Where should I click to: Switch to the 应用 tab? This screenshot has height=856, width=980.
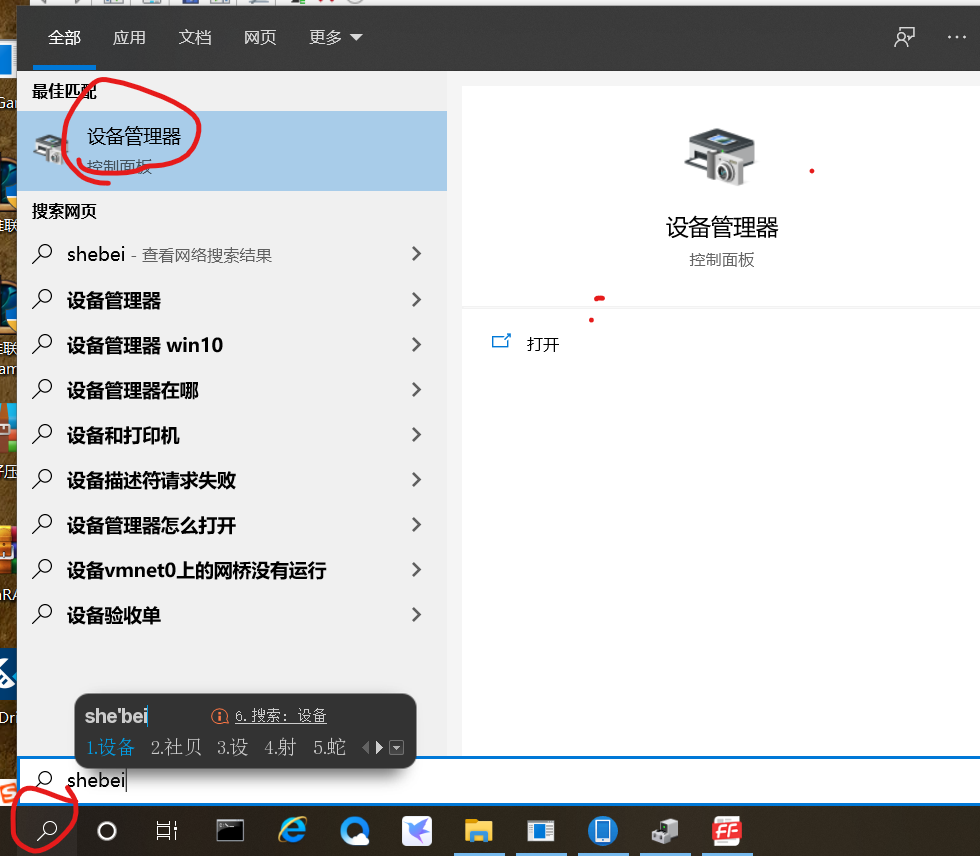pos(129,37)
